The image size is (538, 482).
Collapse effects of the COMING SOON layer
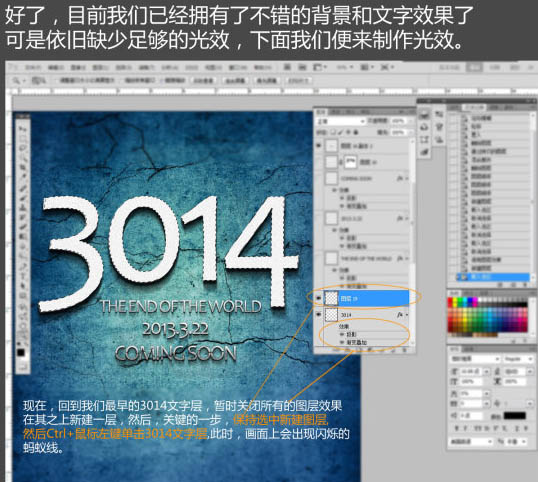coord(407,178)
